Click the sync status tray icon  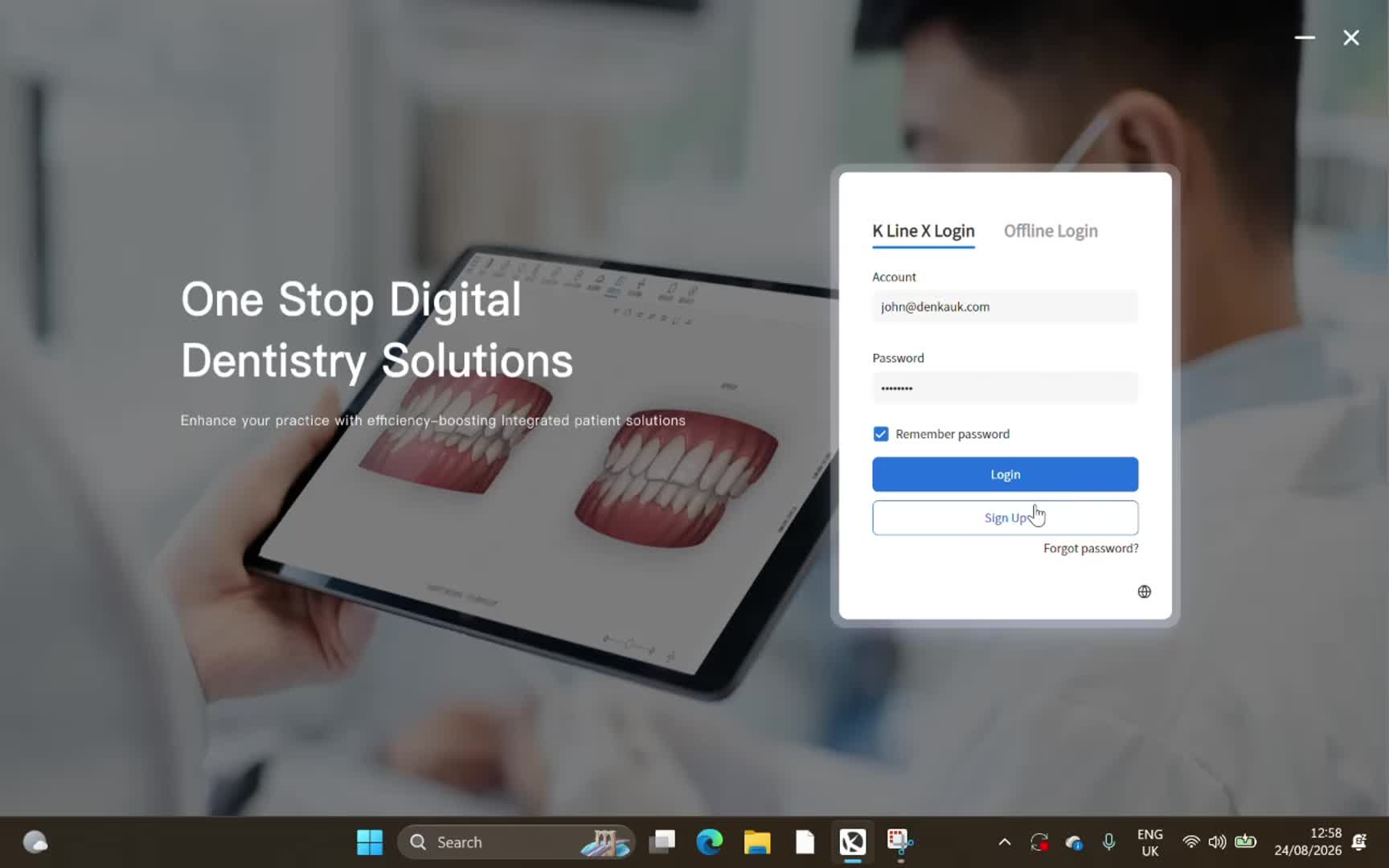click(x=1039, y=842)
